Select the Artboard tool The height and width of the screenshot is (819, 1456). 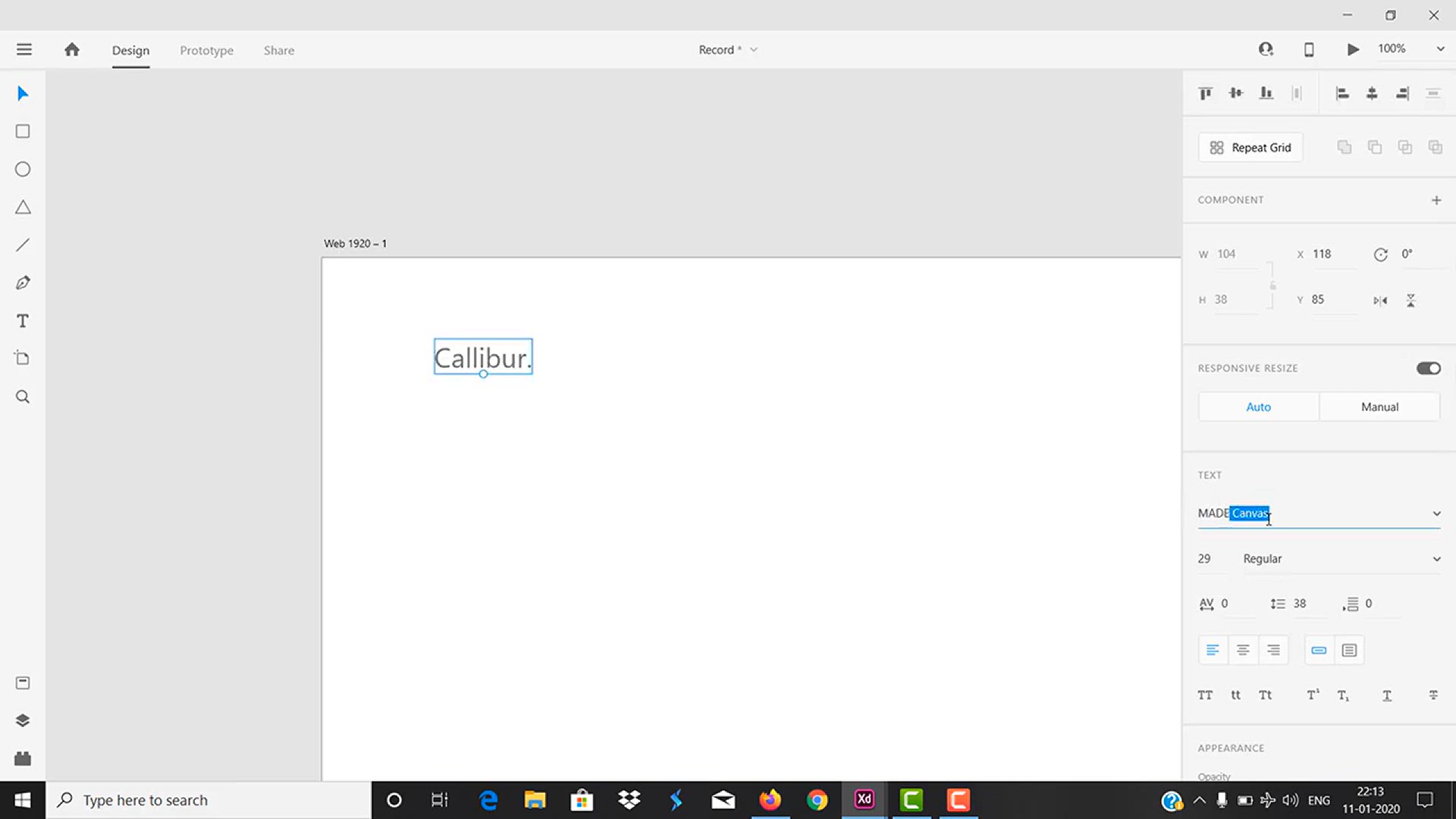coord(23,359)
